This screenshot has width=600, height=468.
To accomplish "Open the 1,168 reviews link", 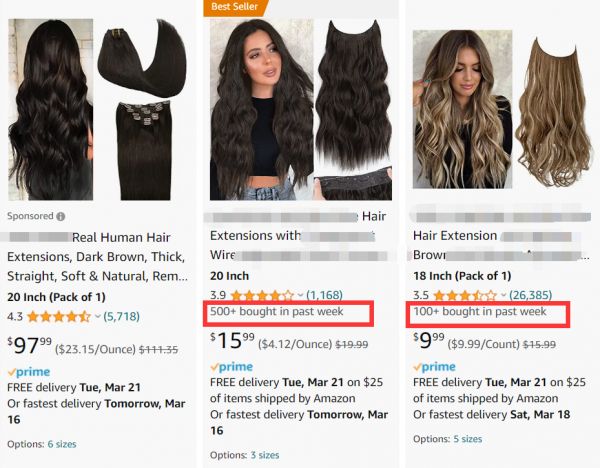I will click(324, 295).
